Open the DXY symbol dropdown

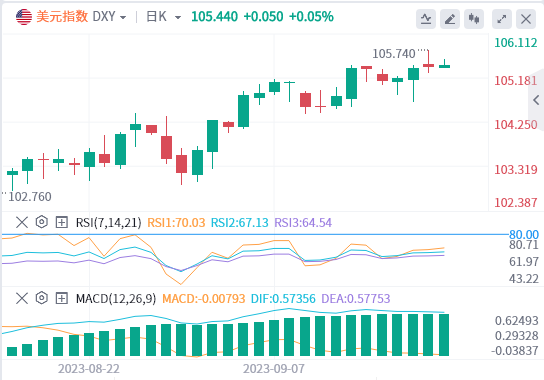(123, 17)
